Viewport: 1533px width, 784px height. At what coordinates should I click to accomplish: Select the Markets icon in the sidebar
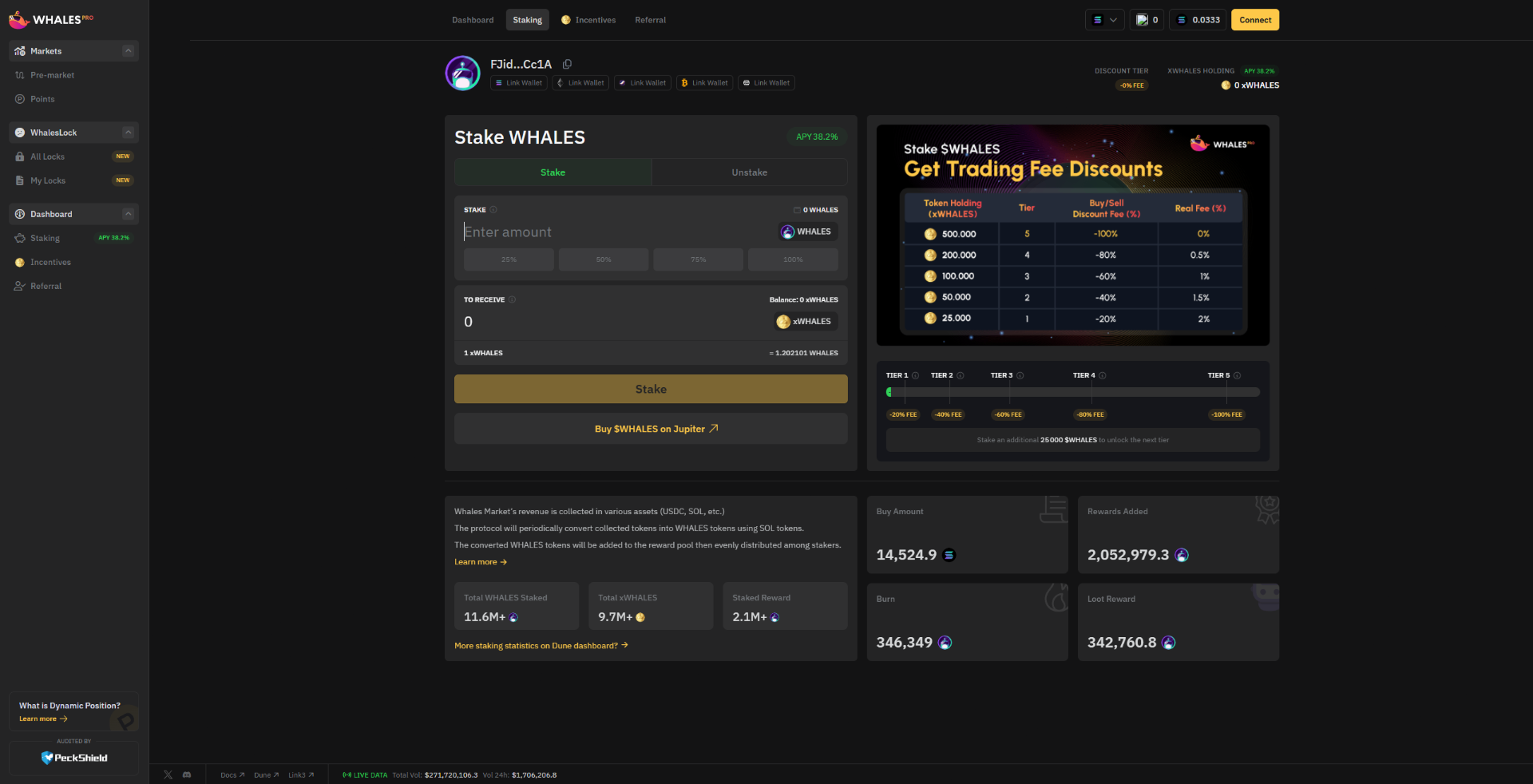[19, 50]
